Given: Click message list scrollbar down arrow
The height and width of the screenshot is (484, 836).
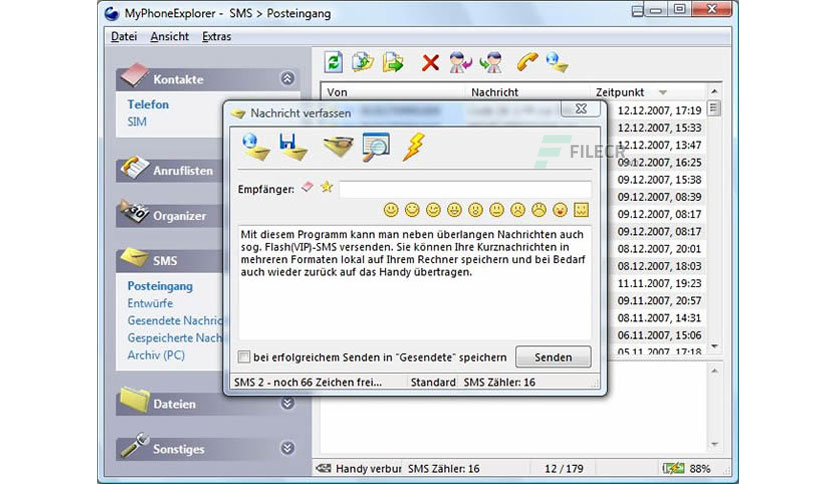Looking at the screenshot, I should point(714,346).
